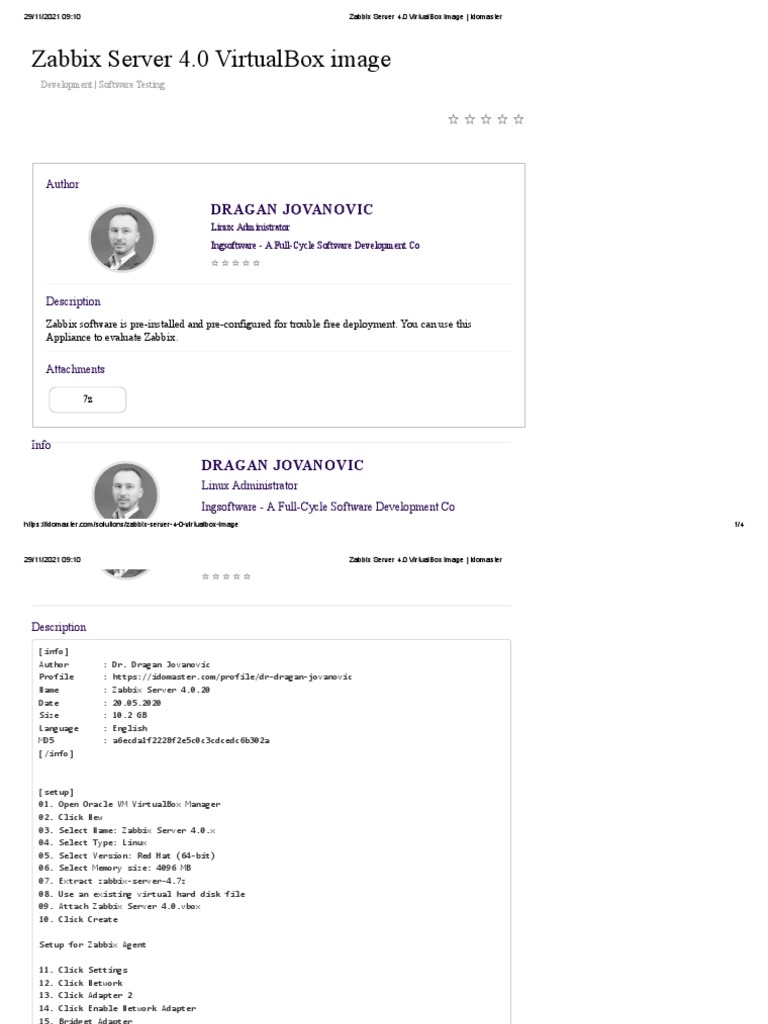
Task: Open the Software Testing category link
Action: (x=133, y=85)
